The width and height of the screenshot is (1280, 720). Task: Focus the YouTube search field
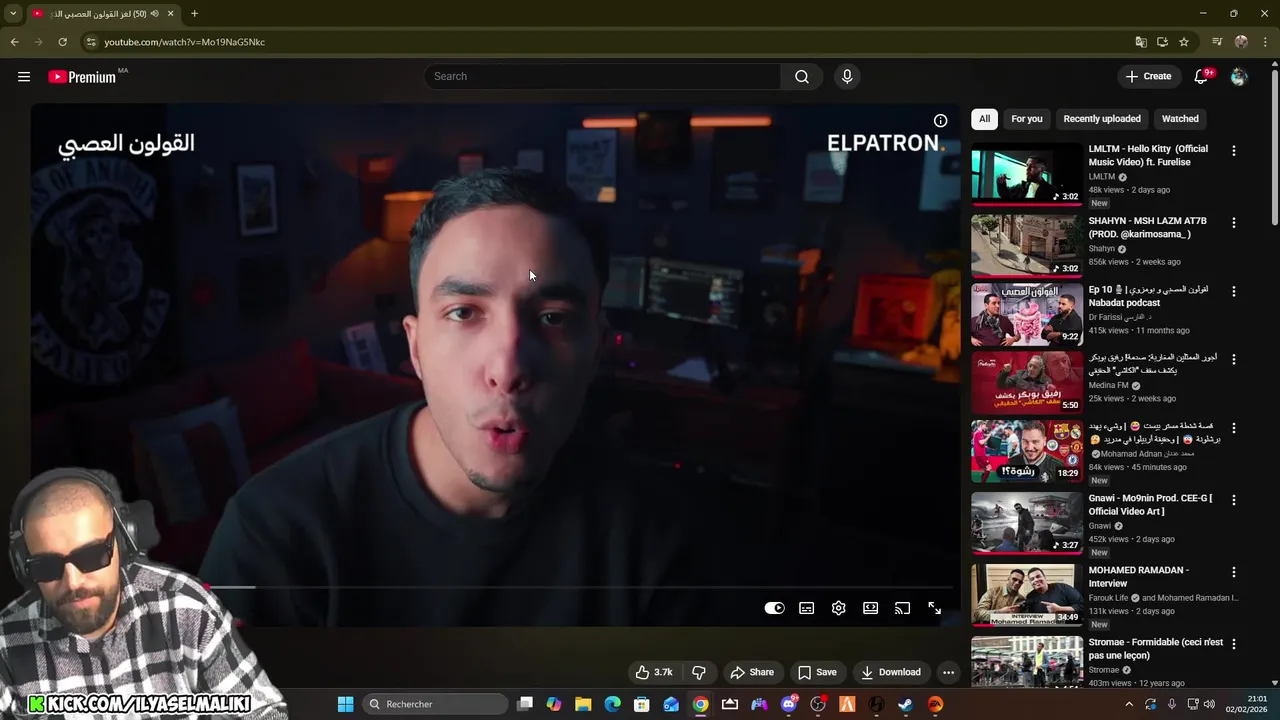[603, 77]
